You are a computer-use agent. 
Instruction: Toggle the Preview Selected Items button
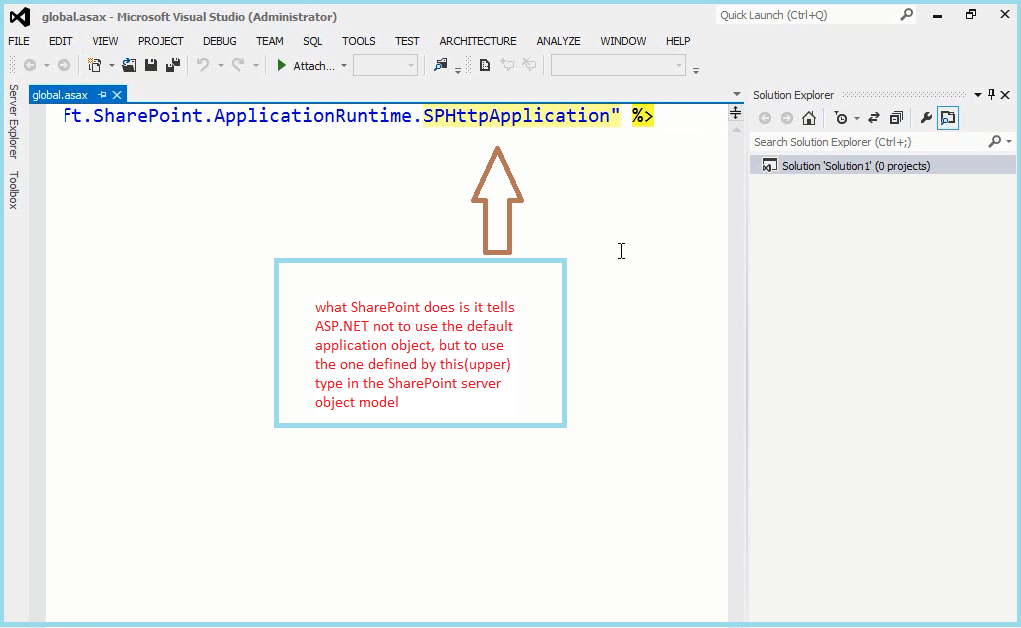(948, 118)
